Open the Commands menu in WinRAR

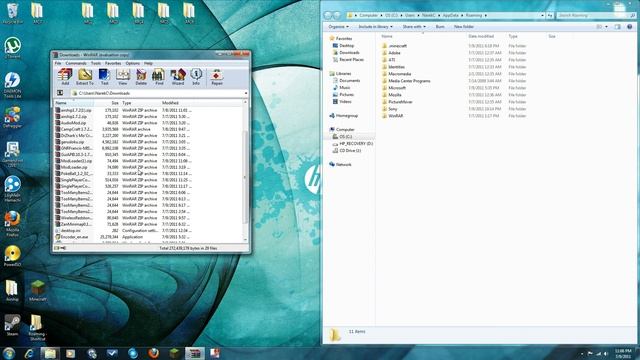point(76,64)
